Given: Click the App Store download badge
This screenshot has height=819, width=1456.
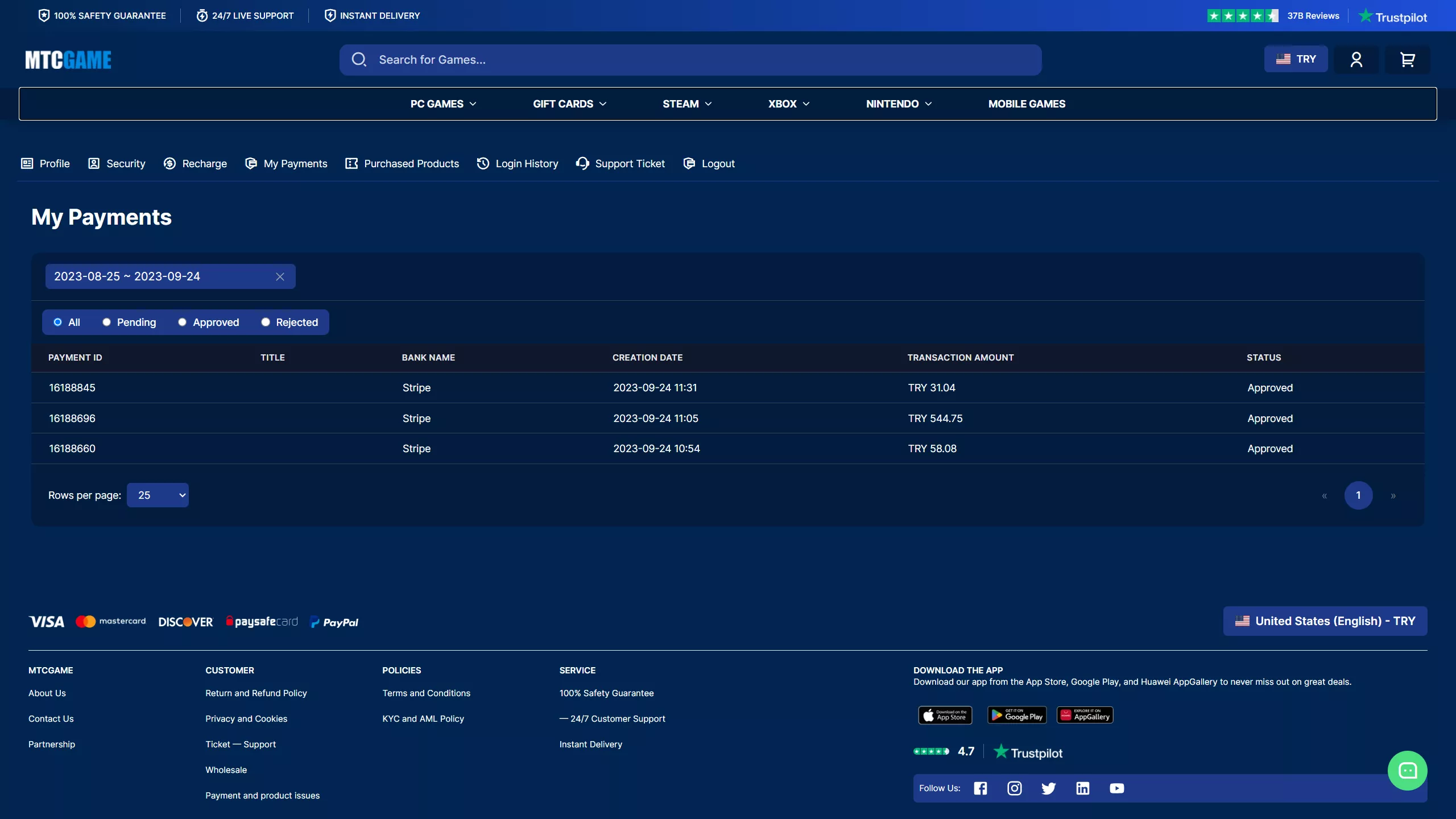Looking at the screenshot, I should click(x=945, y=715).
